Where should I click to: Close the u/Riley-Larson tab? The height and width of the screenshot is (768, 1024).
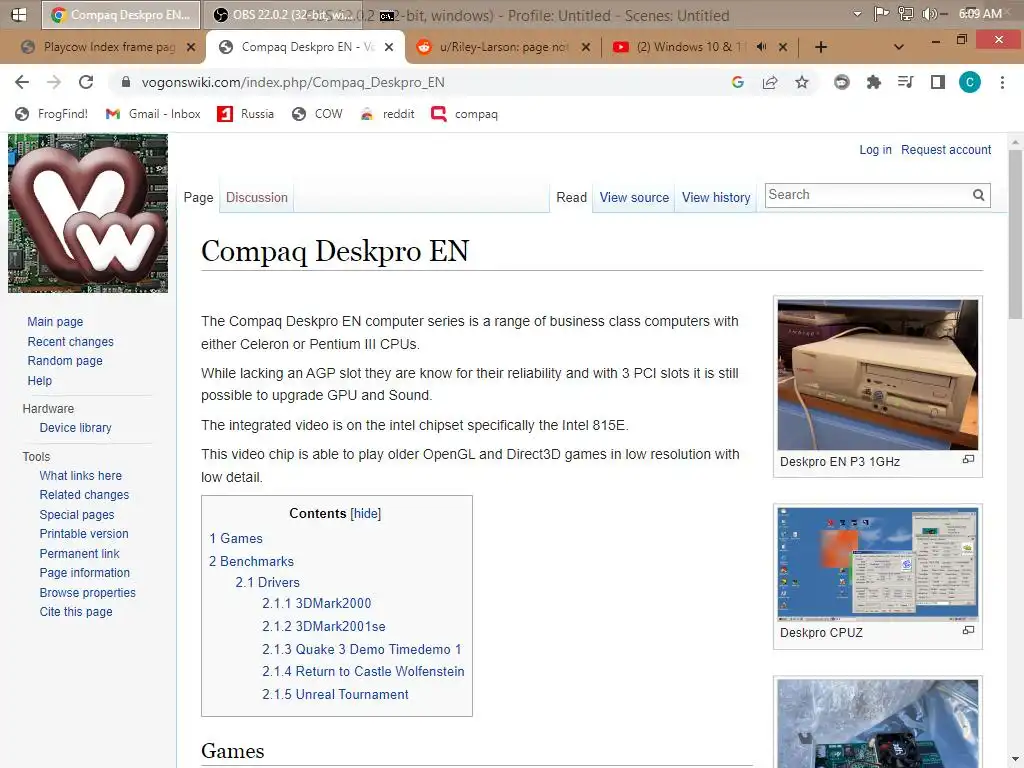[586, 47]
